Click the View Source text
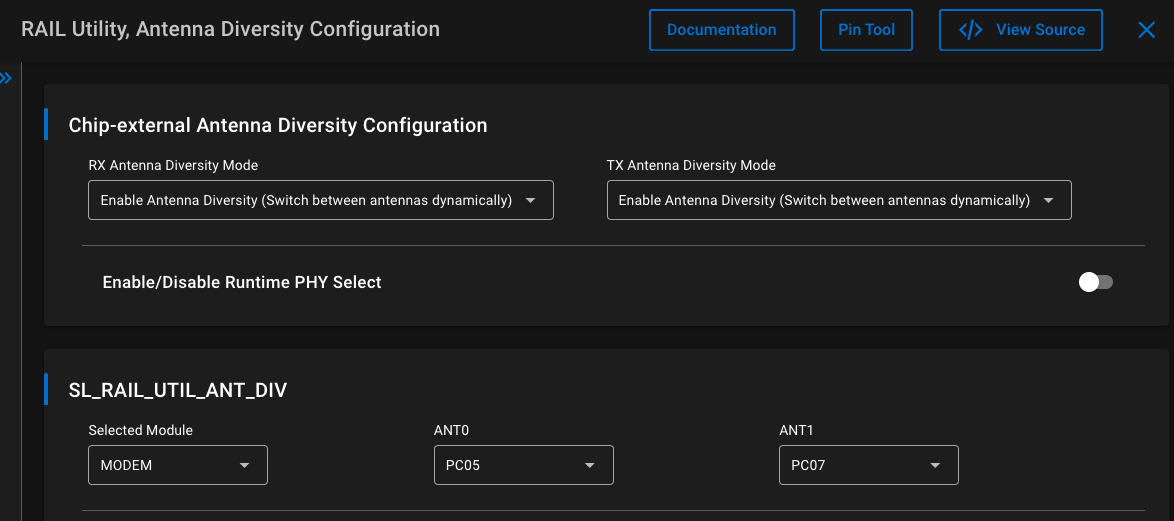 coord(1040,30)
